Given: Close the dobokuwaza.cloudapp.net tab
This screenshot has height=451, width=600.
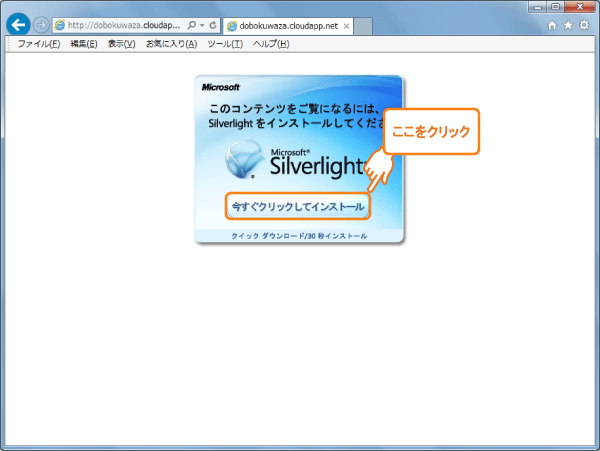Looking at the screenshot, I should pyautogui.click(x=346, y=26).
